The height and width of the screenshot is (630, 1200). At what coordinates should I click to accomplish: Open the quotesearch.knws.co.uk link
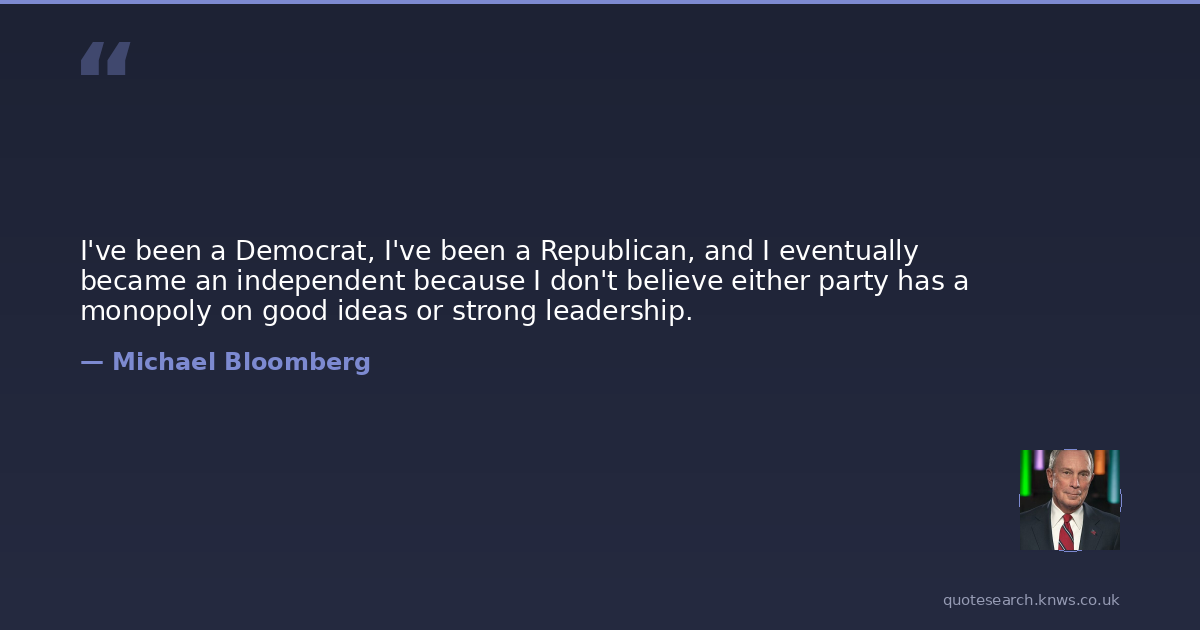pos(1031,600)
